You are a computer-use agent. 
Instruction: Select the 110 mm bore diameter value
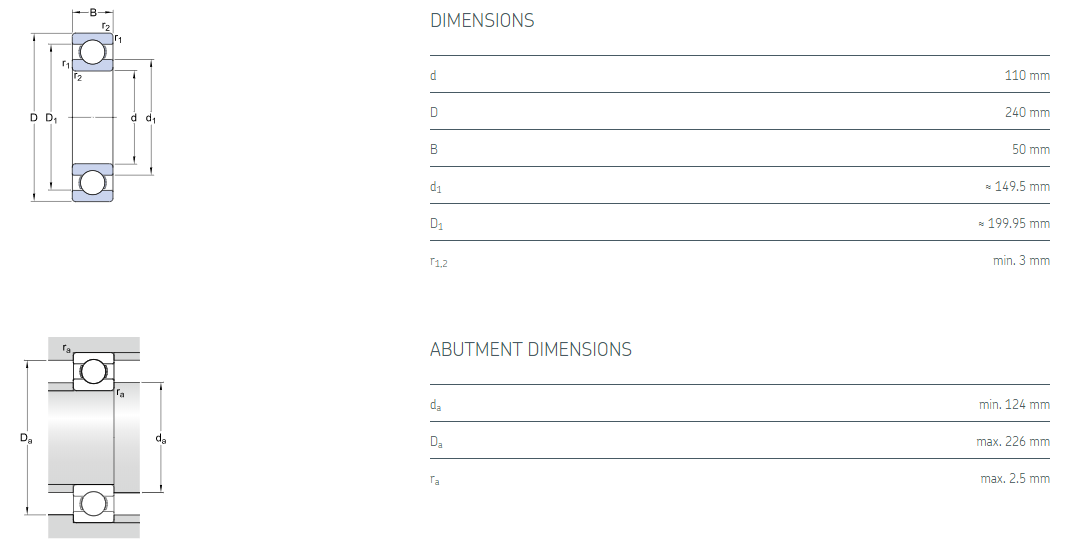[x=1027, y=75]
